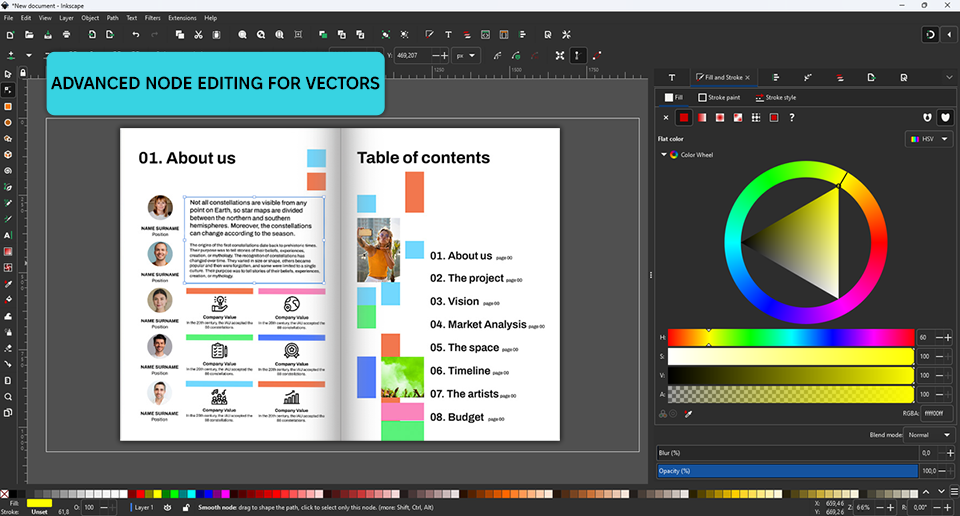Undo the last action with the arrow icon
This screenshot has height=516, width=960.
point(136,35)
